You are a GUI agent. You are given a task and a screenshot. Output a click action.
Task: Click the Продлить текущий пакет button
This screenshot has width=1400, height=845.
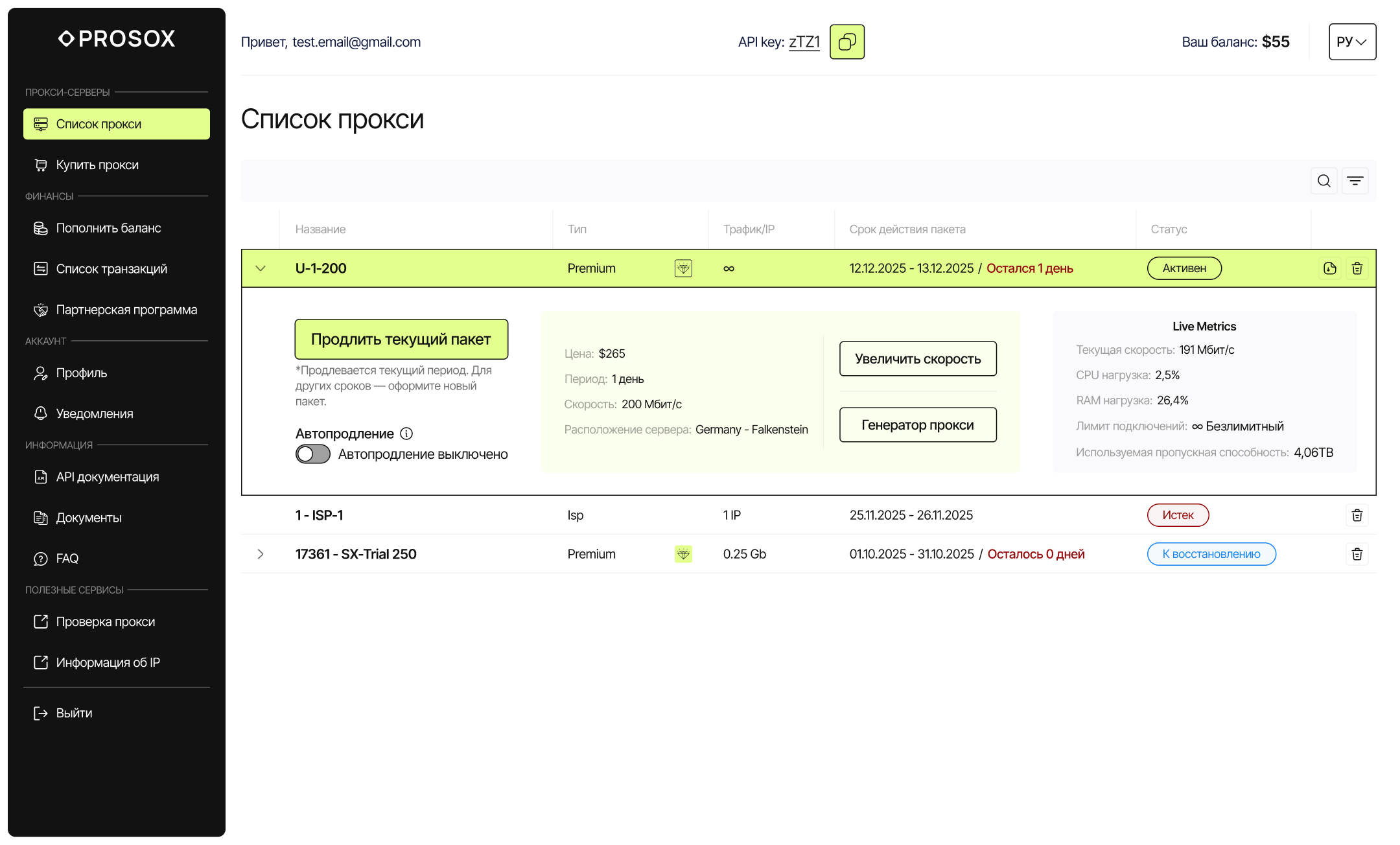401,339
